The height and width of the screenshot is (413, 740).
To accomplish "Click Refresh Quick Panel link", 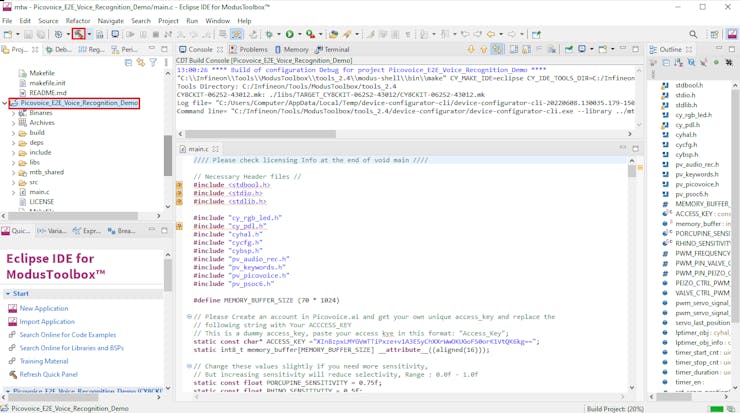I will pyautogui.click(x=49, y=374).
